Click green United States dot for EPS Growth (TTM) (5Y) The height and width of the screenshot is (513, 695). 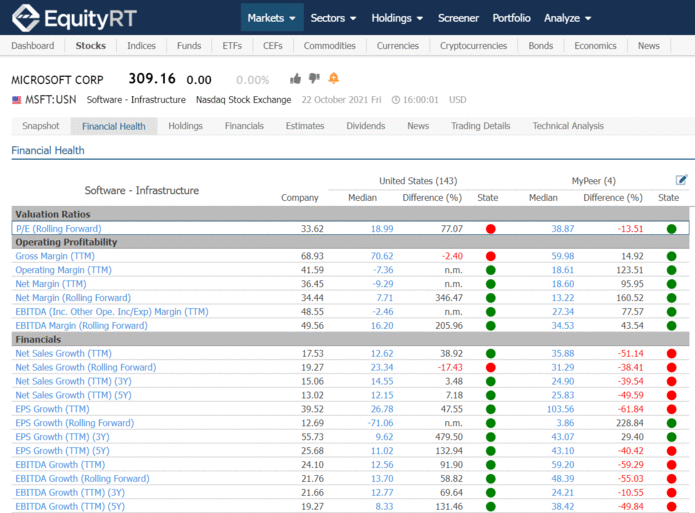490,451
